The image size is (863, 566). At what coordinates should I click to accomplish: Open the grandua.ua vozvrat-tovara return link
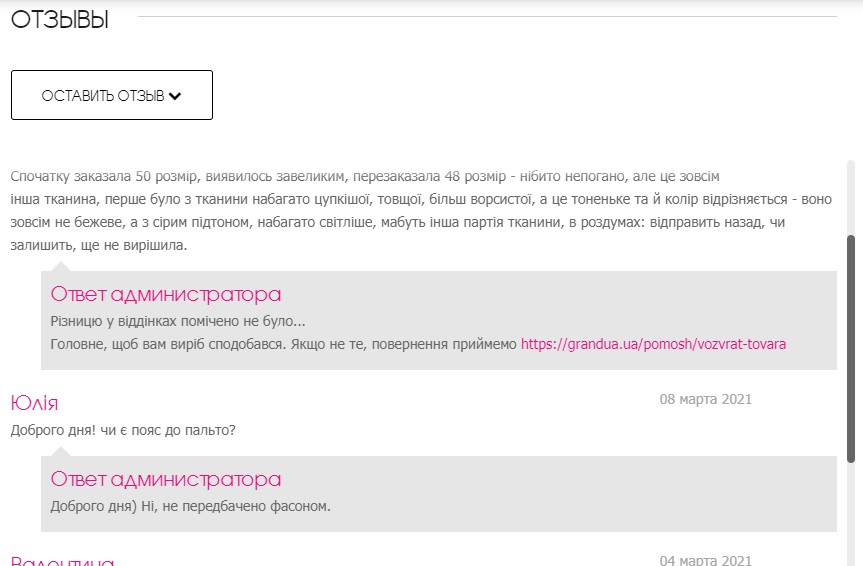point(653,344)
